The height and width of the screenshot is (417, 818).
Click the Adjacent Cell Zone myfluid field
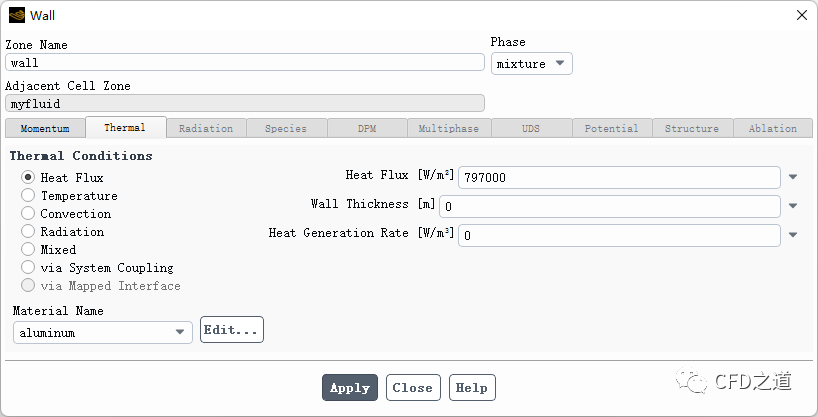[x=245, y=103]
